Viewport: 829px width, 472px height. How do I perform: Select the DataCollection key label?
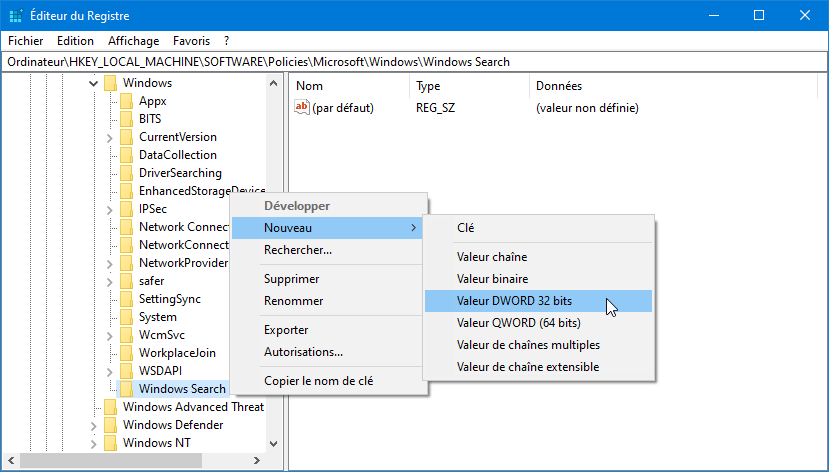[x=178, y=155]
